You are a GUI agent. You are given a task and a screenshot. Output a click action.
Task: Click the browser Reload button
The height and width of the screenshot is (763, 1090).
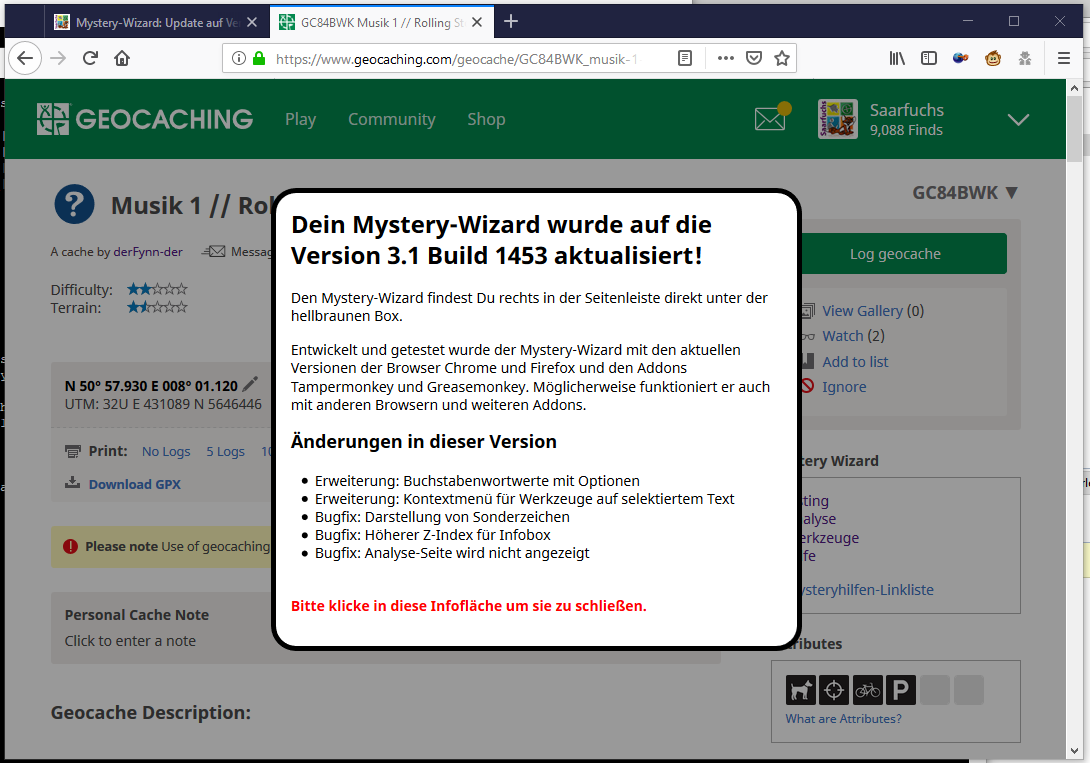90,58
